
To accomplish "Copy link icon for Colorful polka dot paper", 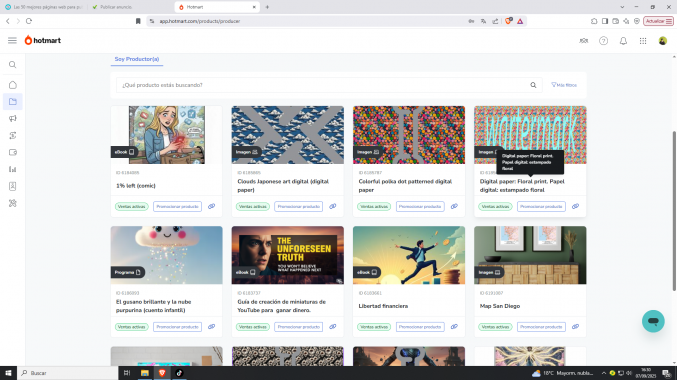I will [x=454, y=206].
